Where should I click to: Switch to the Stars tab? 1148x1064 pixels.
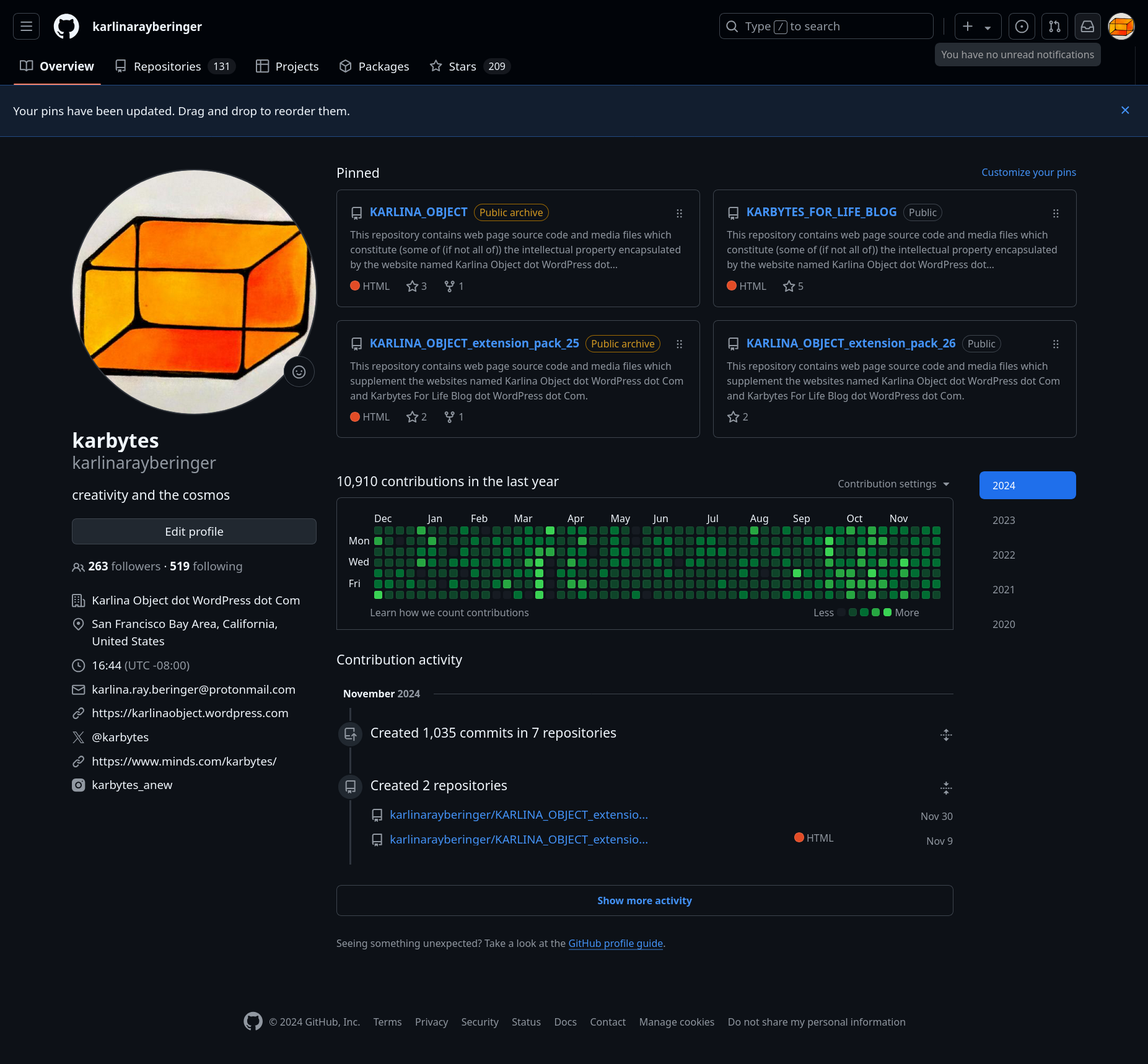(x=470, y=66)
